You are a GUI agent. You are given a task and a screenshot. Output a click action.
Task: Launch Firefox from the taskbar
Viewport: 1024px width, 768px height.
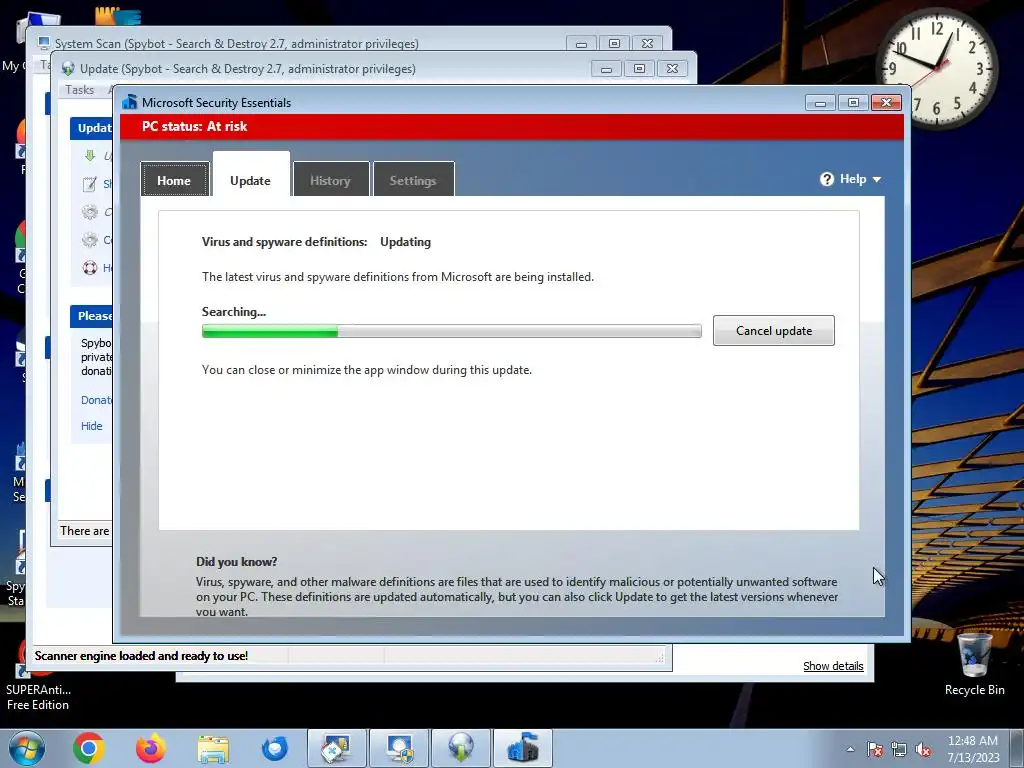point(150,748)
